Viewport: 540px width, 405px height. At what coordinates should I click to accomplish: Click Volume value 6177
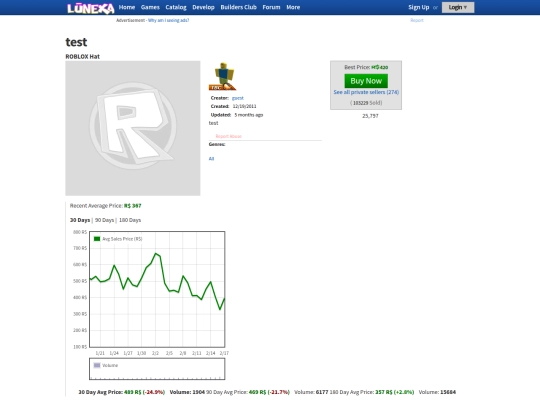pyautogui.click(x=322, y=392)
